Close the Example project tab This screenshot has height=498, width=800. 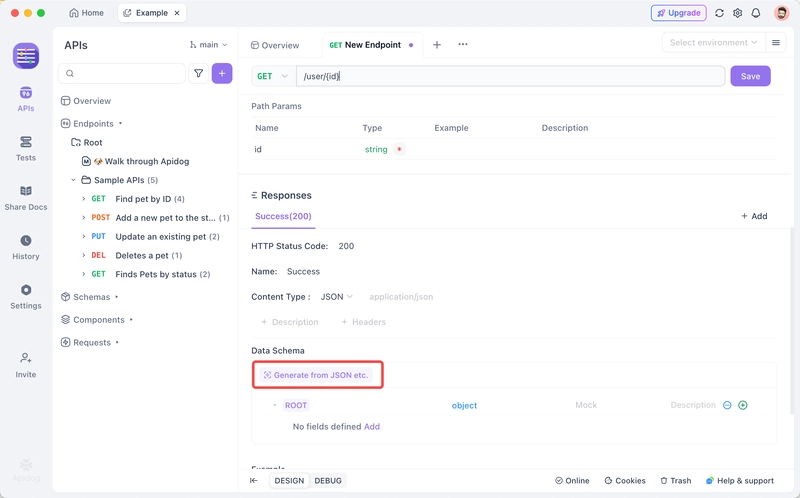click(x=177, y=13)
